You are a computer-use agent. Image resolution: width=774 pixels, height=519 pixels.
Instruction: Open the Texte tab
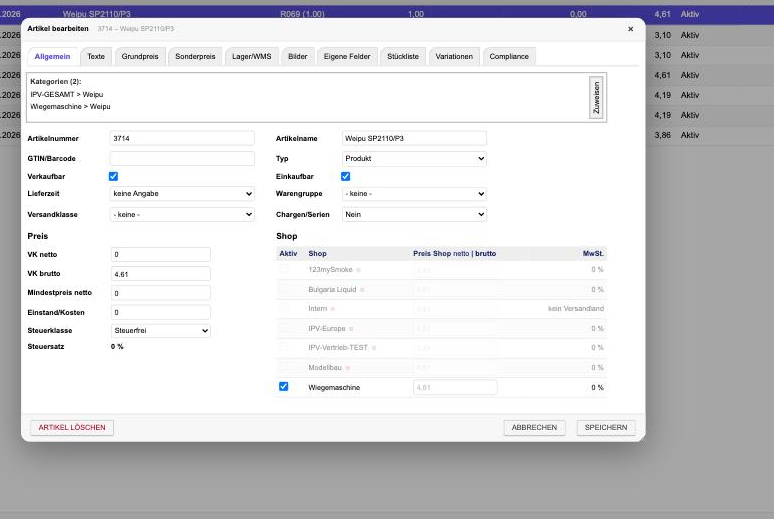(x=96, y=56)
